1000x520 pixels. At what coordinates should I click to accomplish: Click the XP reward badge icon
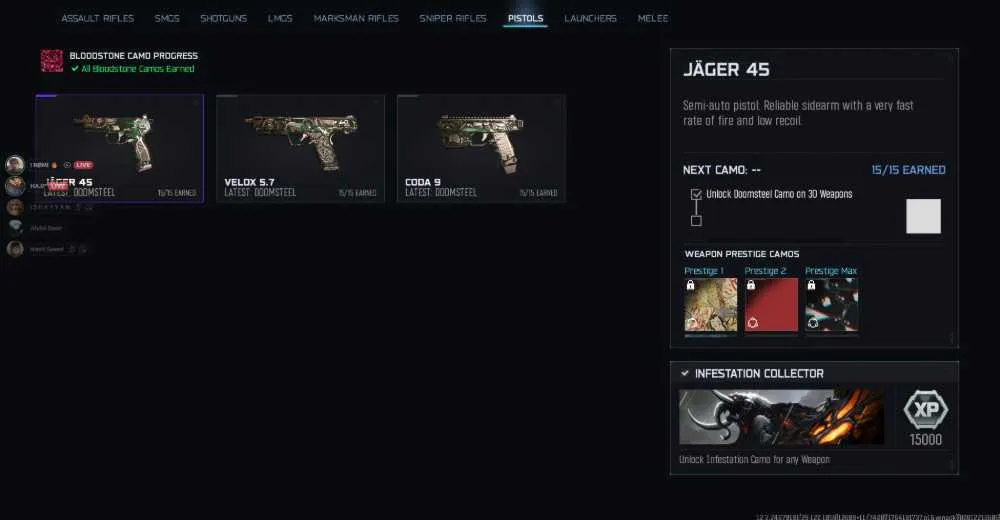(x=925, y=410)
